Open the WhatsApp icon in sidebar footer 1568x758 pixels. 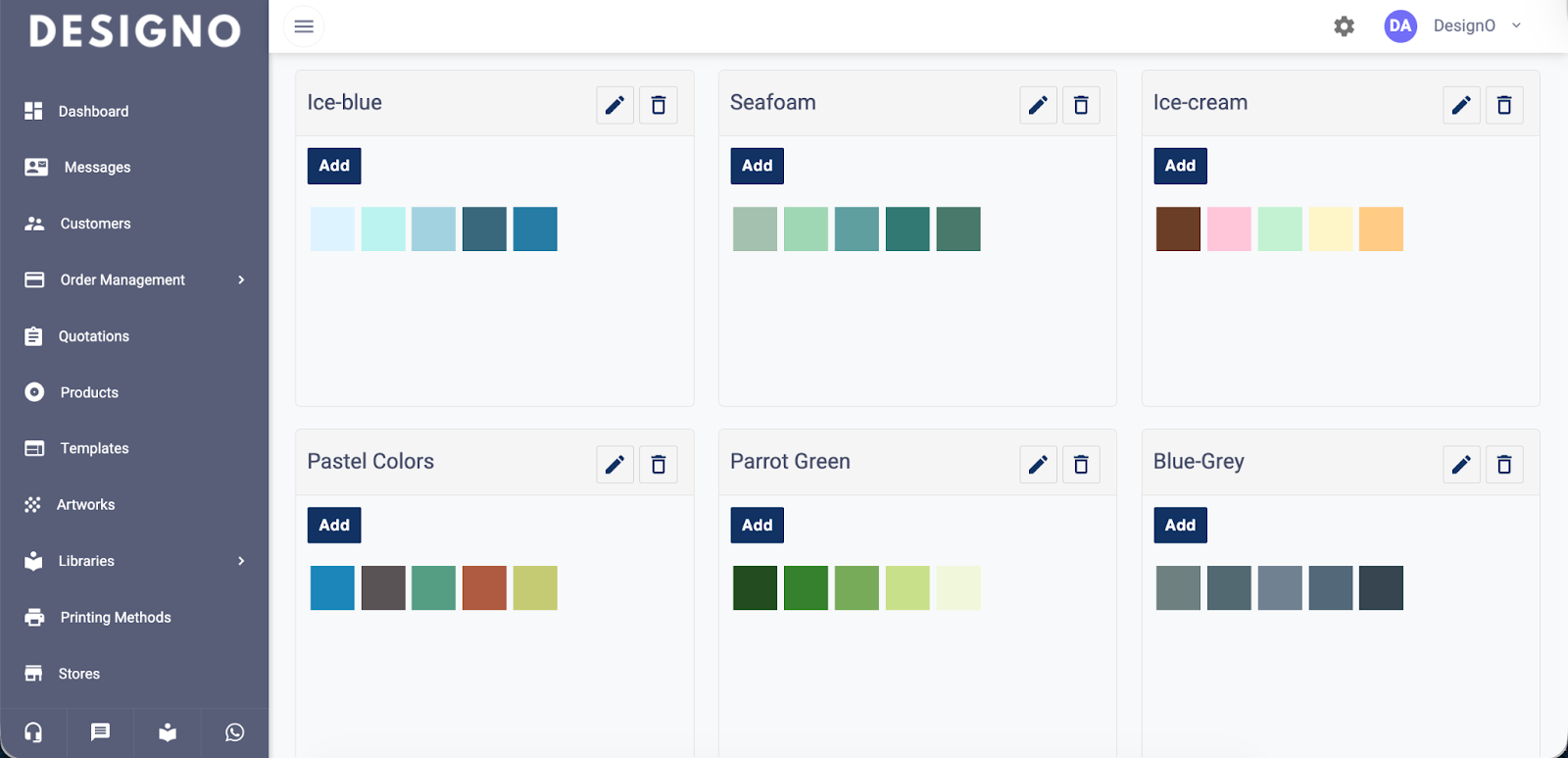click(234, 733)
